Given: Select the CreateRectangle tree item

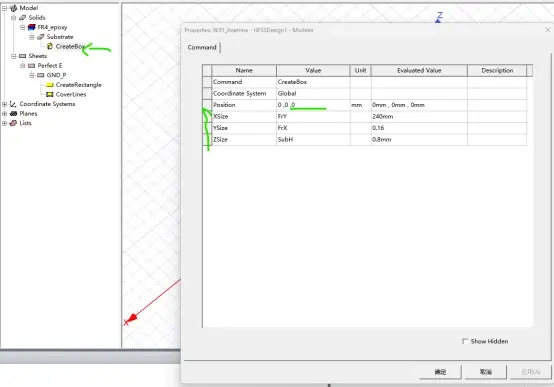Looking at the screenshot, I should [x=78, y=85].
